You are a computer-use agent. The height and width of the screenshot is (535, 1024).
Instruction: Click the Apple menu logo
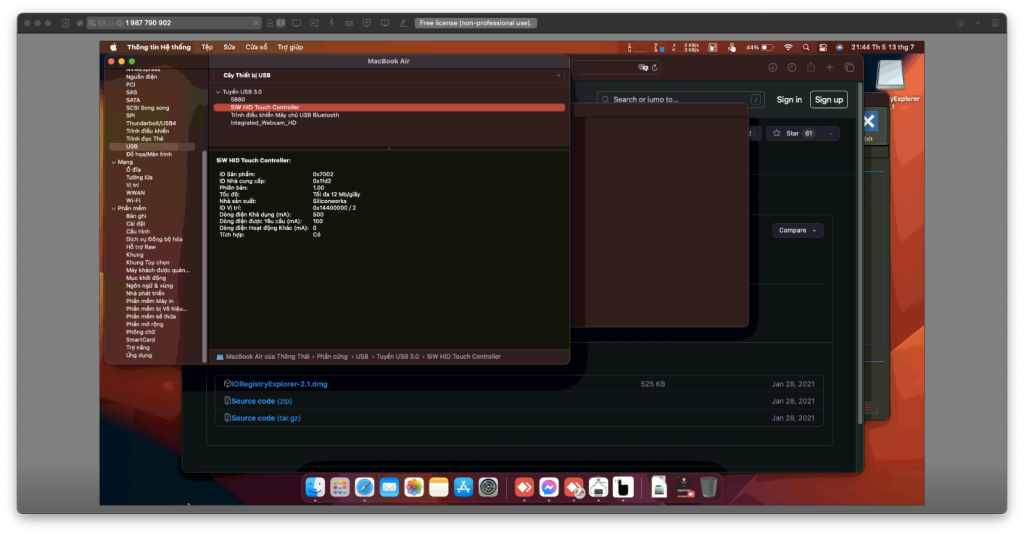tap(114, 47)
